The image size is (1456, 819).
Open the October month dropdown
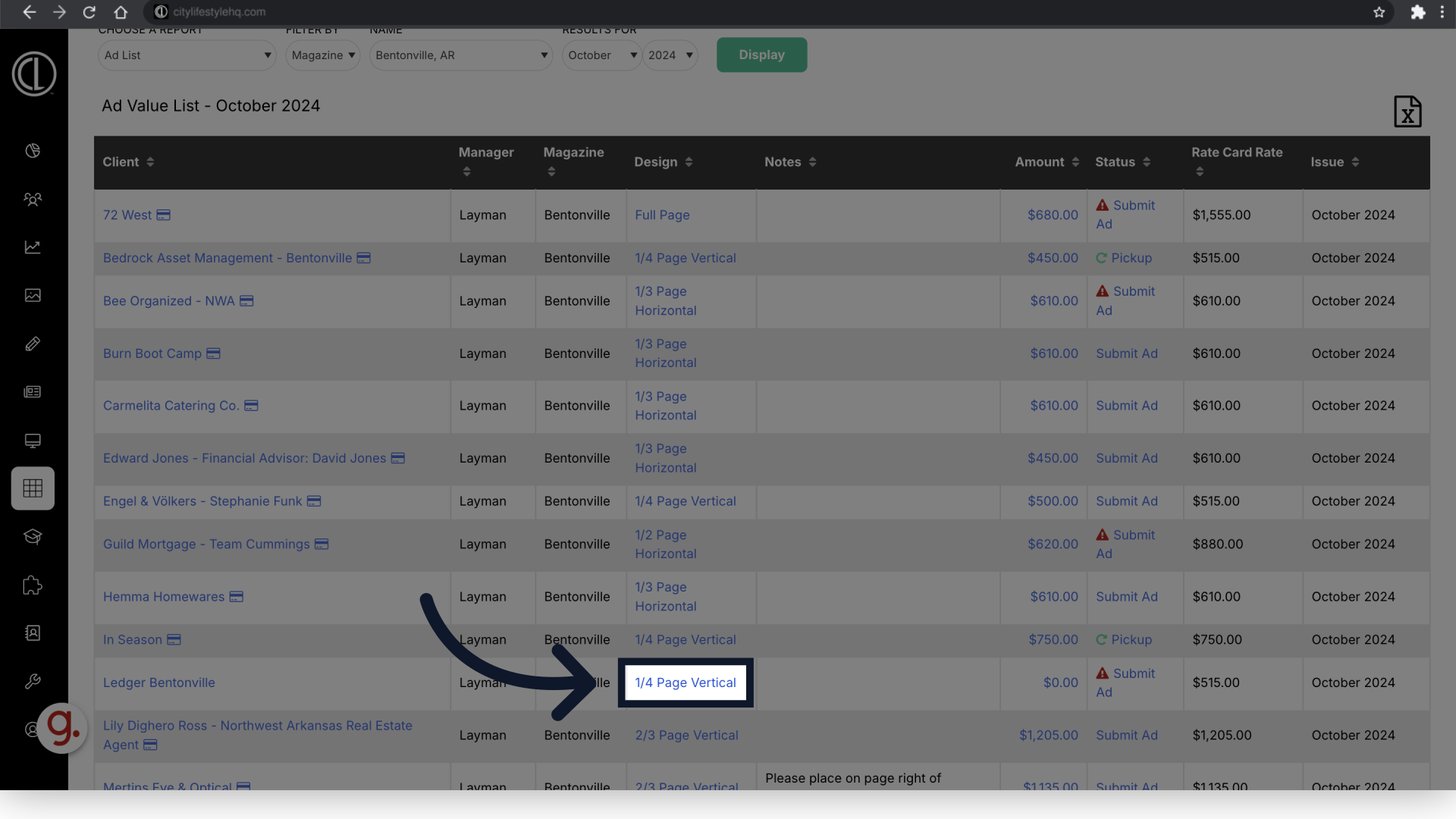(602, 55)
